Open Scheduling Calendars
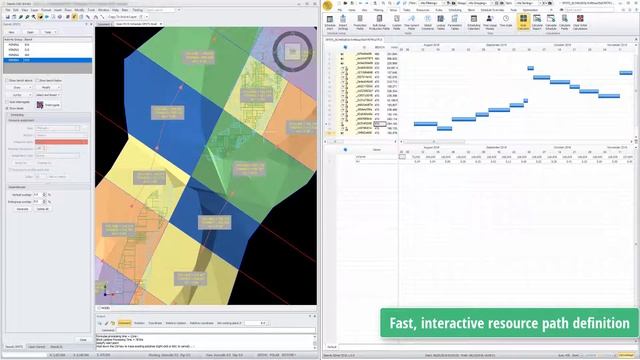The height and width of the screenshot is (360, 640). pyautogui.click(x=473, y=22)
